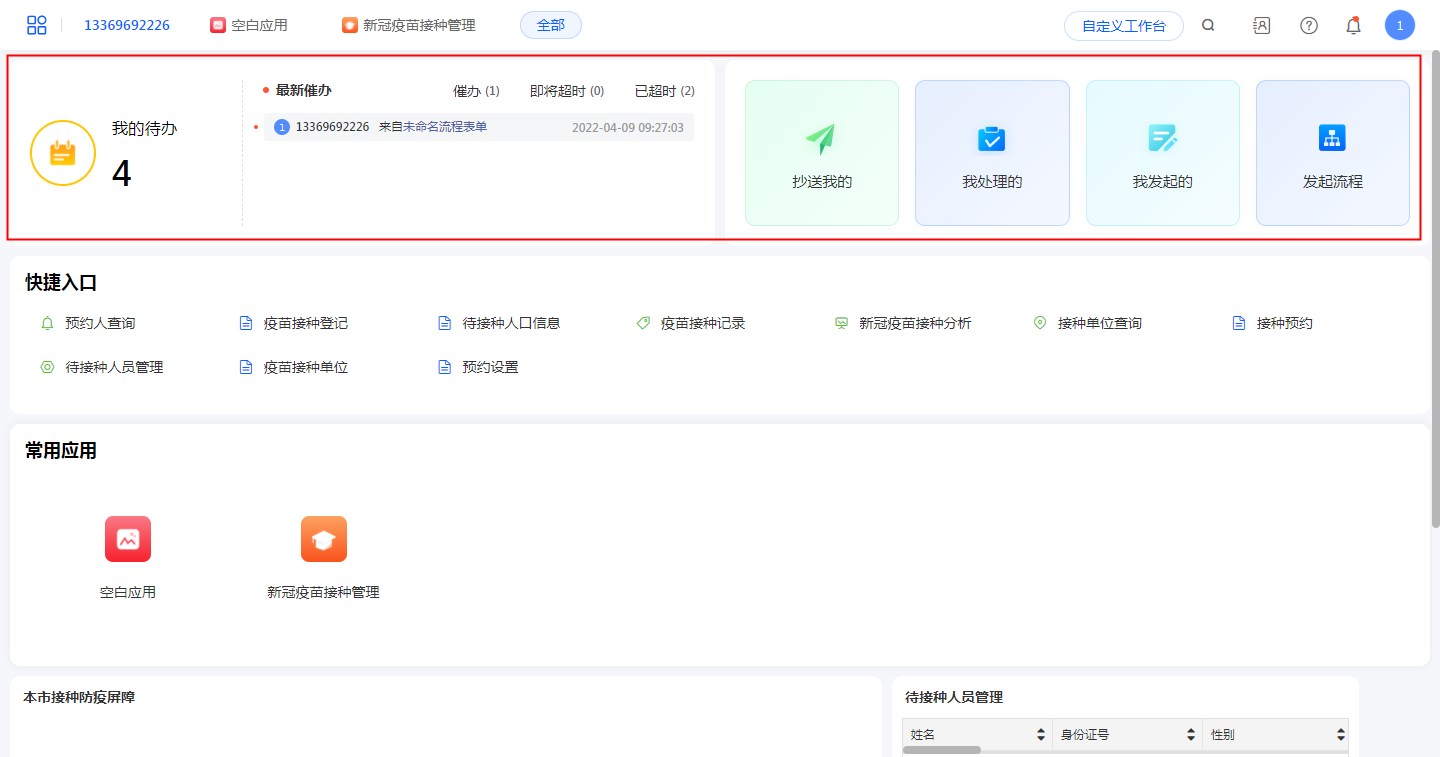Open the 疫苗接种登记 shortcut link
Screen dimensions: 1440x757
305,323
